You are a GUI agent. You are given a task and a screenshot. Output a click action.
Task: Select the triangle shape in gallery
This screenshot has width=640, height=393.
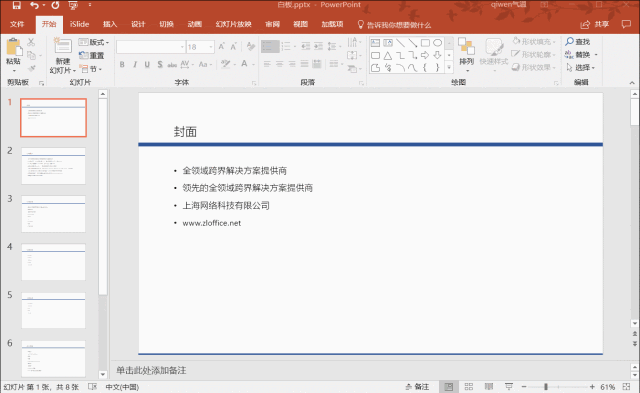[388, 56]
